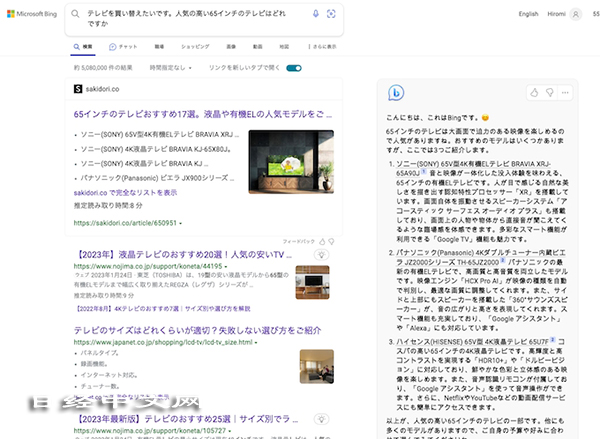The width and height of the screenshot is (600, 439).
Task: Dislike the Bing chat answer with thumbs down
Action: (549, 93)
